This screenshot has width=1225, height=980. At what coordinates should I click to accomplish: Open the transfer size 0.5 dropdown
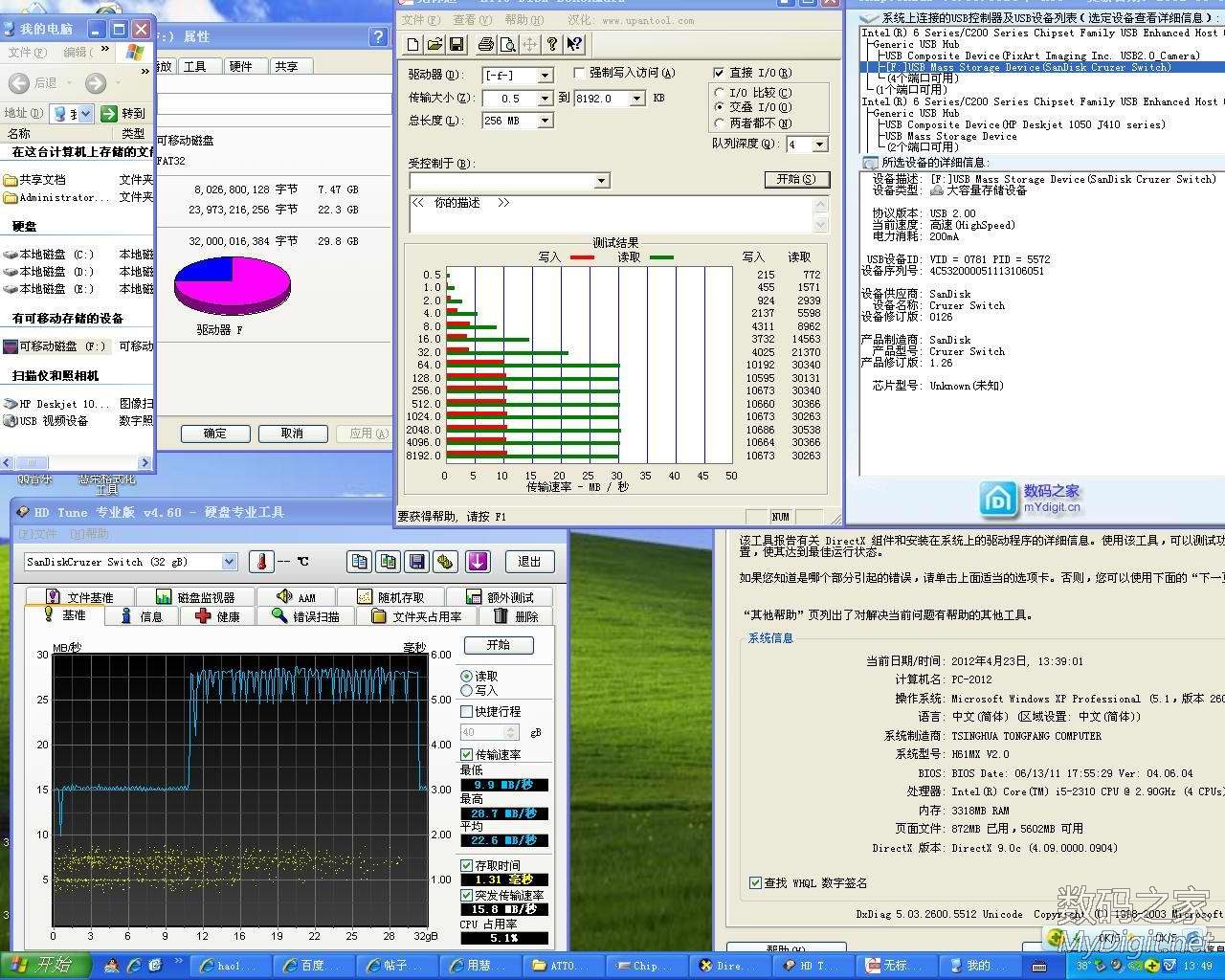[x=545, y=99]
